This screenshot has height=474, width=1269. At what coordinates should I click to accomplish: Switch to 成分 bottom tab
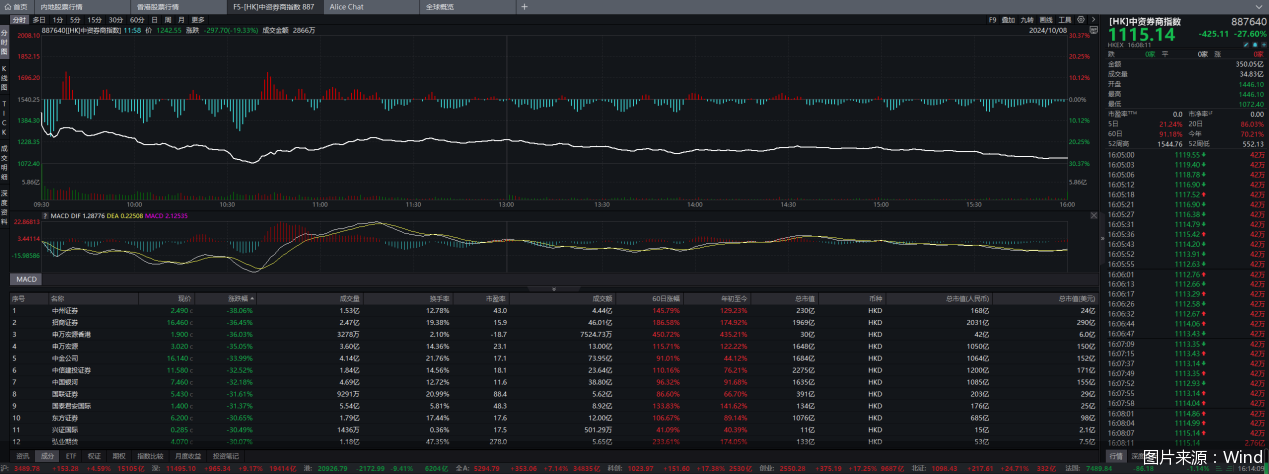48,454
